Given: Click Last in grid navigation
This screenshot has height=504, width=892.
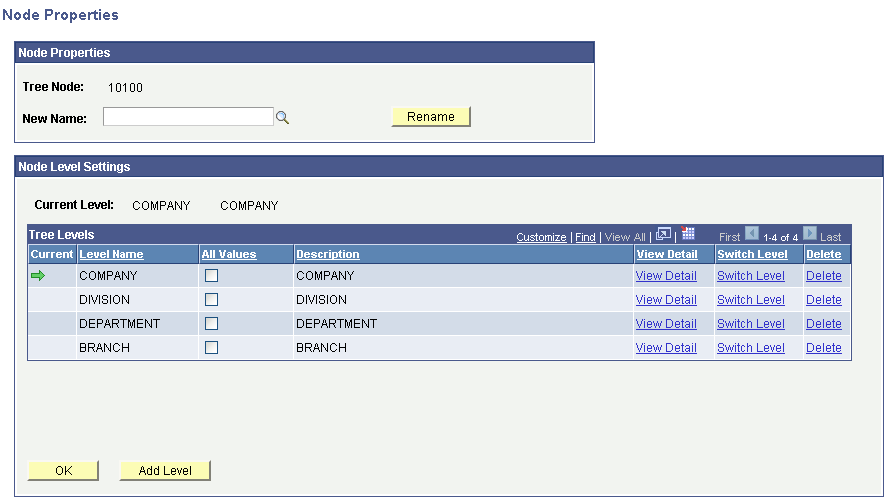Looking at the screenshot, I should 830,237.
